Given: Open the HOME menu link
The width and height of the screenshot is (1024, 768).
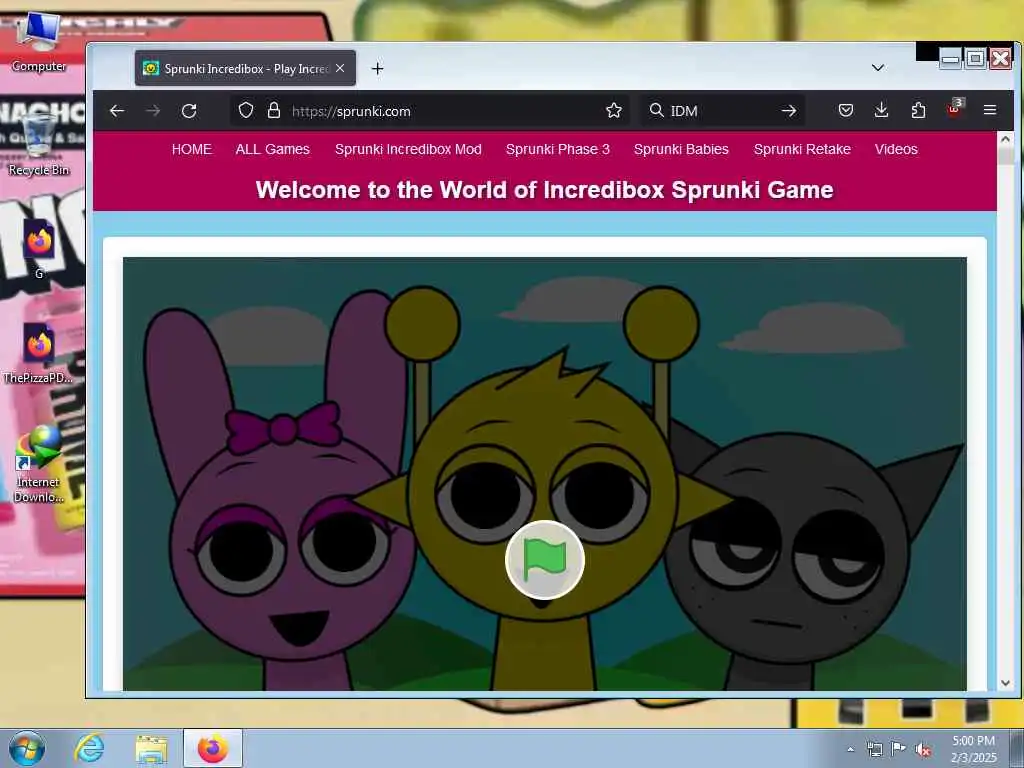Looking at the screenshot, I should click(192, 150).
